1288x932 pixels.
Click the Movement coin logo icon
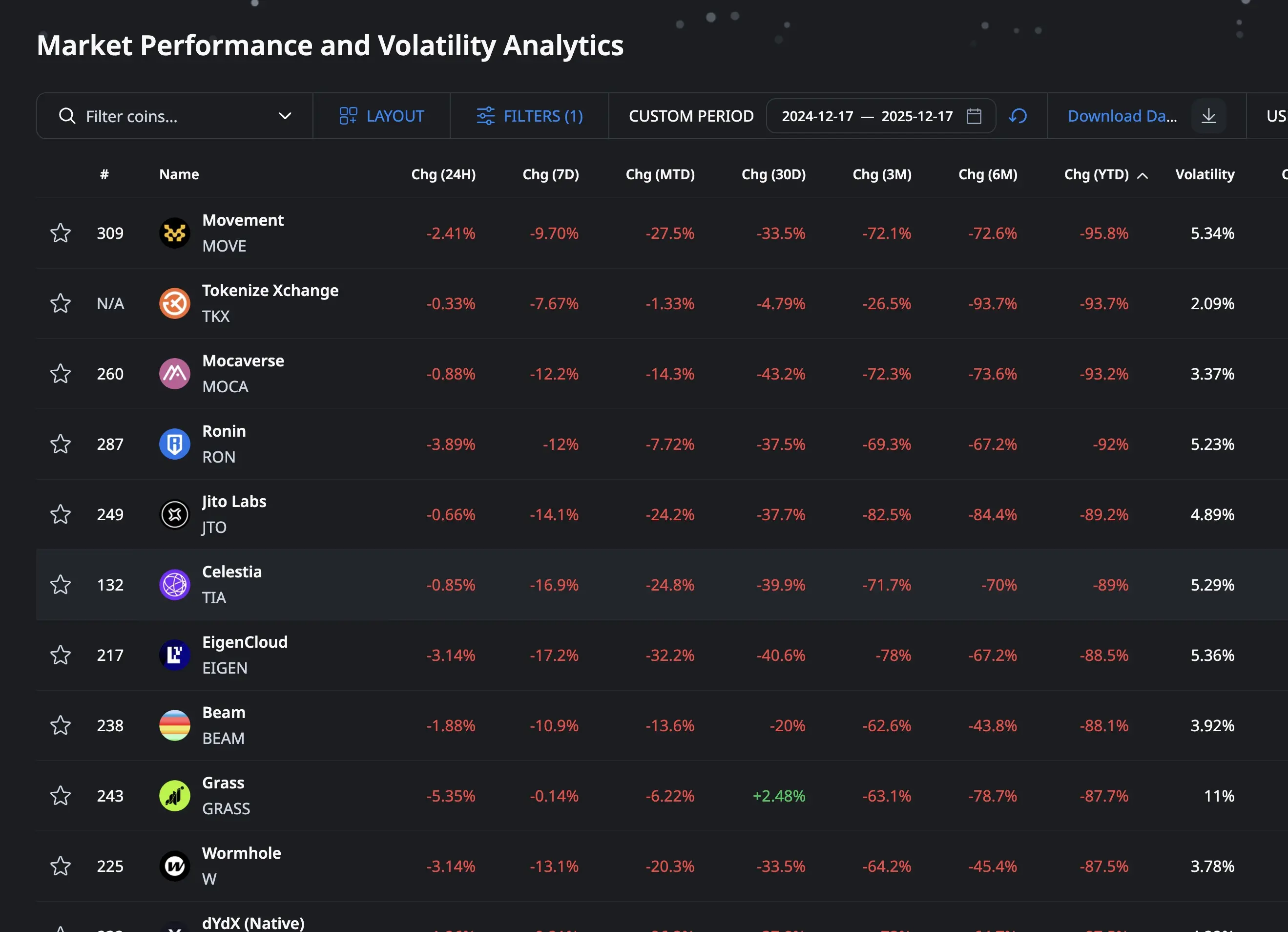tap(174, 233)
